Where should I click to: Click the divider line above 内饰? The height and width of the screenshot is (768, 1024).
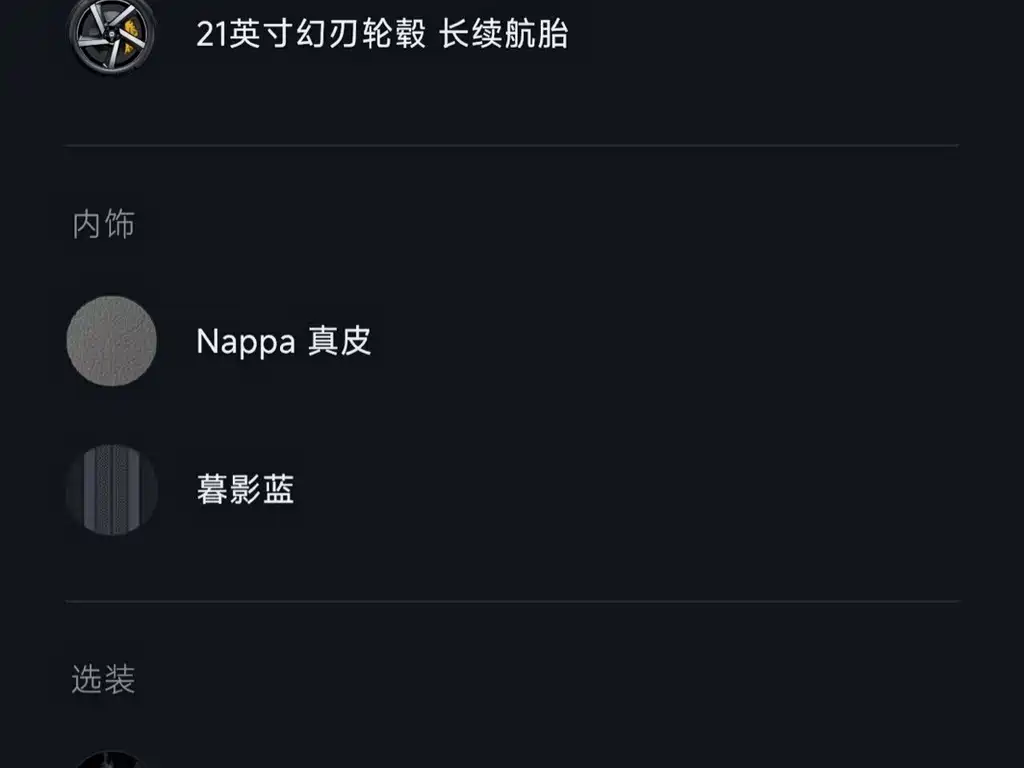(x=512, y=146)
